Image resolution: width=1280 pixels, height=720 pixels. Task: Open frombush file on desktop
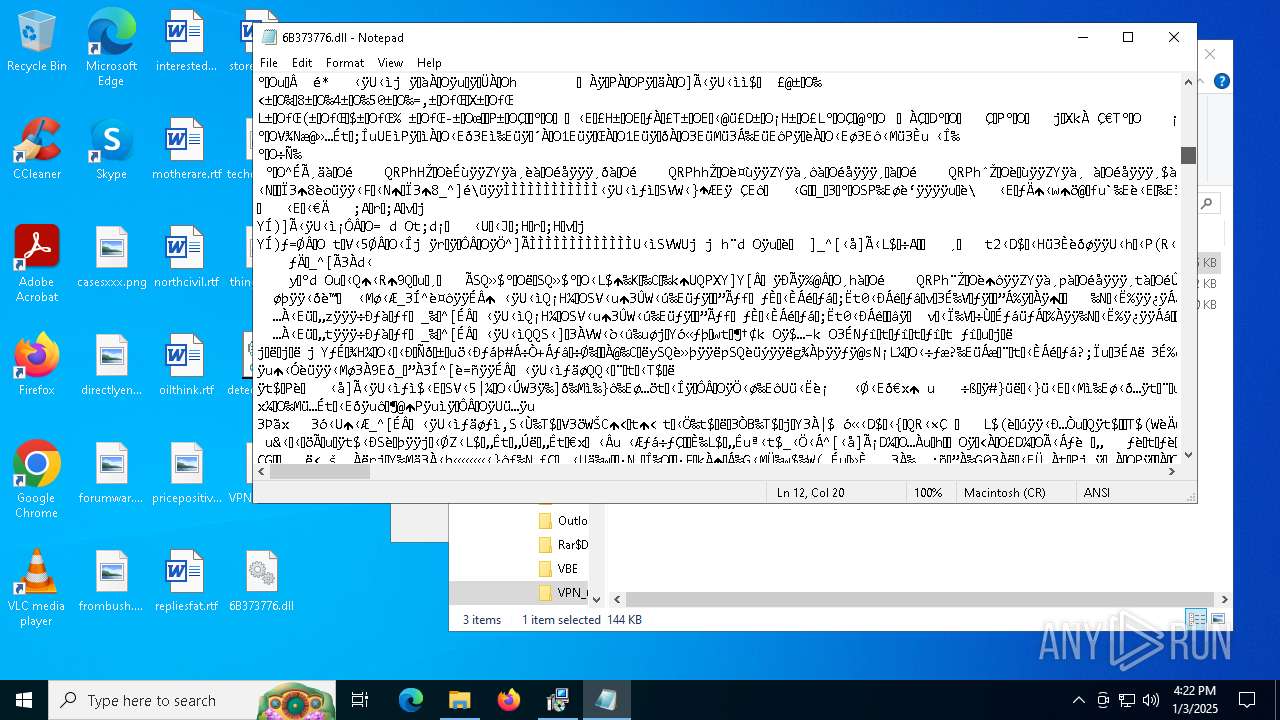111,582
